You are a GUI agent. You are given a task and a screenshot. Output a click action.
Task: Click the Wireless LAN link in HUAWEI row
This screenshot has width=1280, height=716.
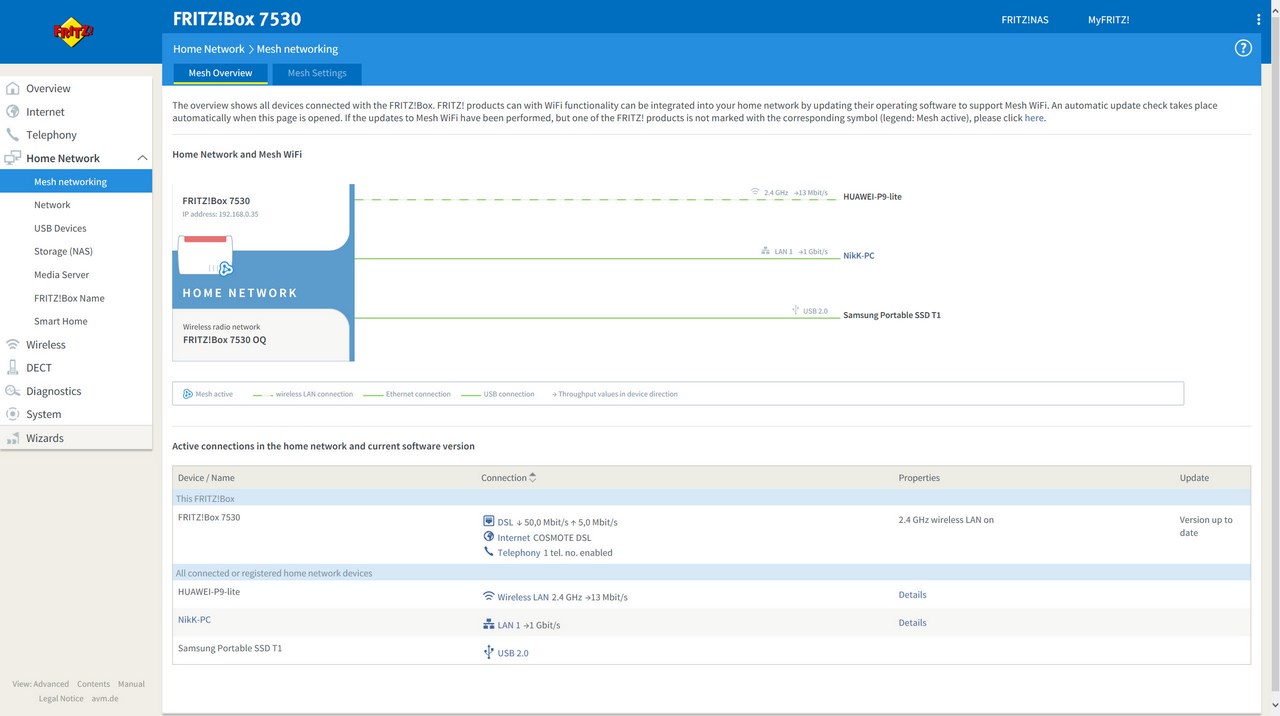pyautogui.click(x=523, y=597)
